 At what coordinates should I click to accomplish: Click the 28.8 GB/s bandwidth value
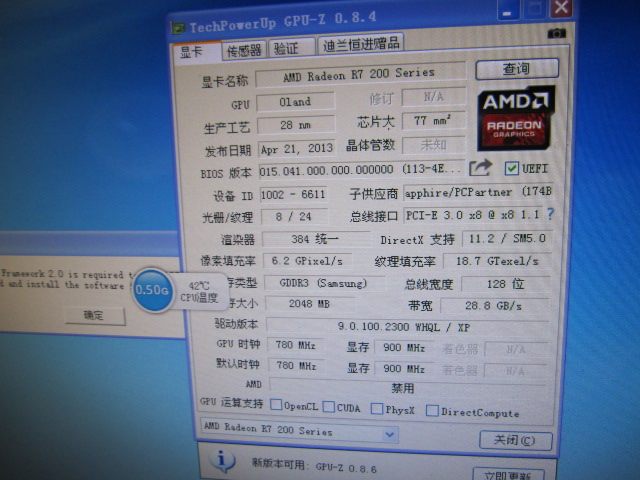point(494,305)
